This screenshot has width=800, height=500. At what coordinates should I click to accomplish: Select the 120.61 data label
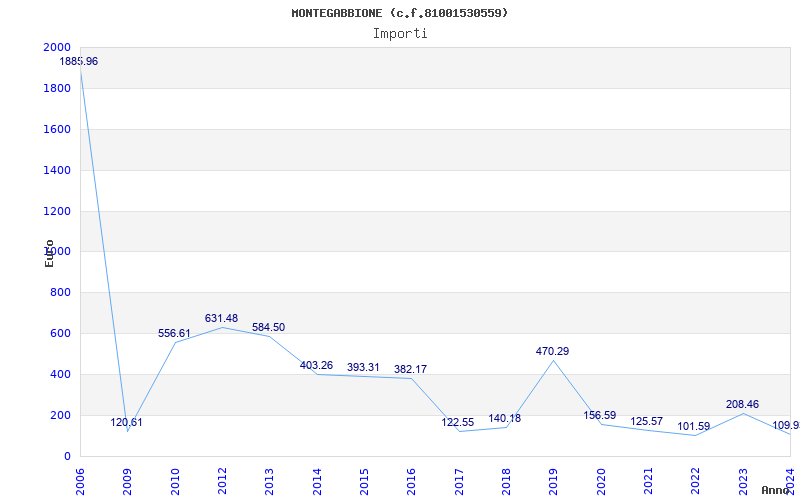click(x=127, y=422)
